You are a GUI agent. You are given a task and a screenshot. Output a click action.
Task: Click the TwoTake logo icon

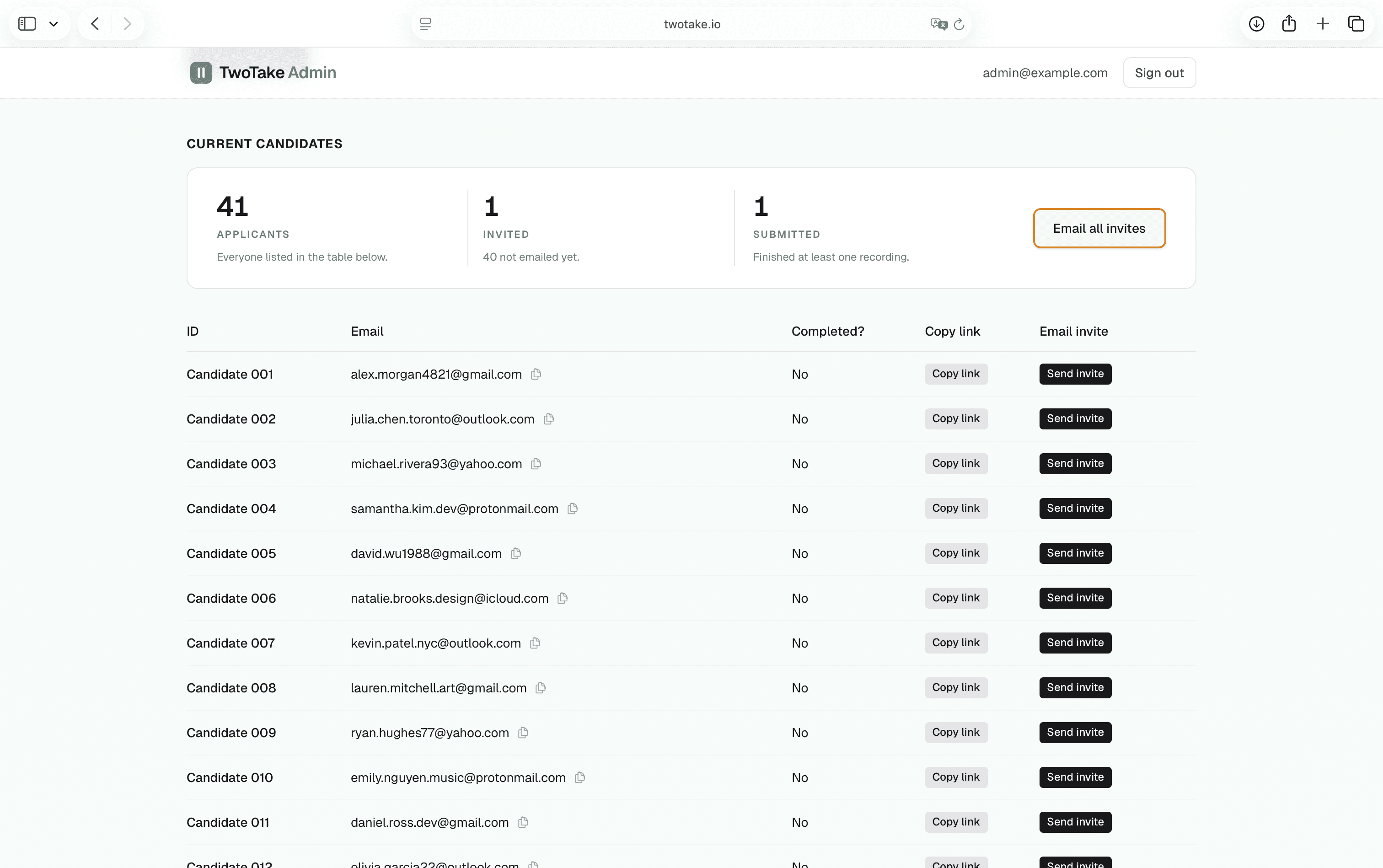(201, 72)
